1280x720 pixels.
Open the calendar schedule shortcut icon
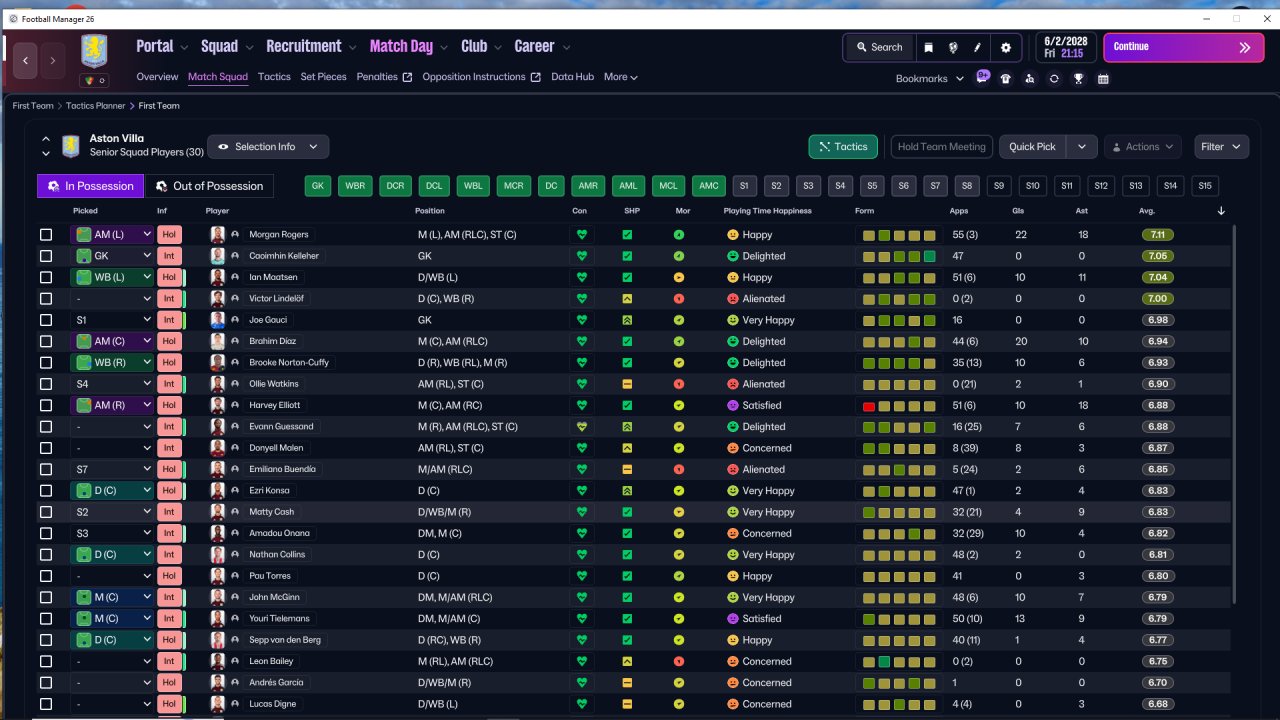pyautogui.click(x=1103, y=78)
